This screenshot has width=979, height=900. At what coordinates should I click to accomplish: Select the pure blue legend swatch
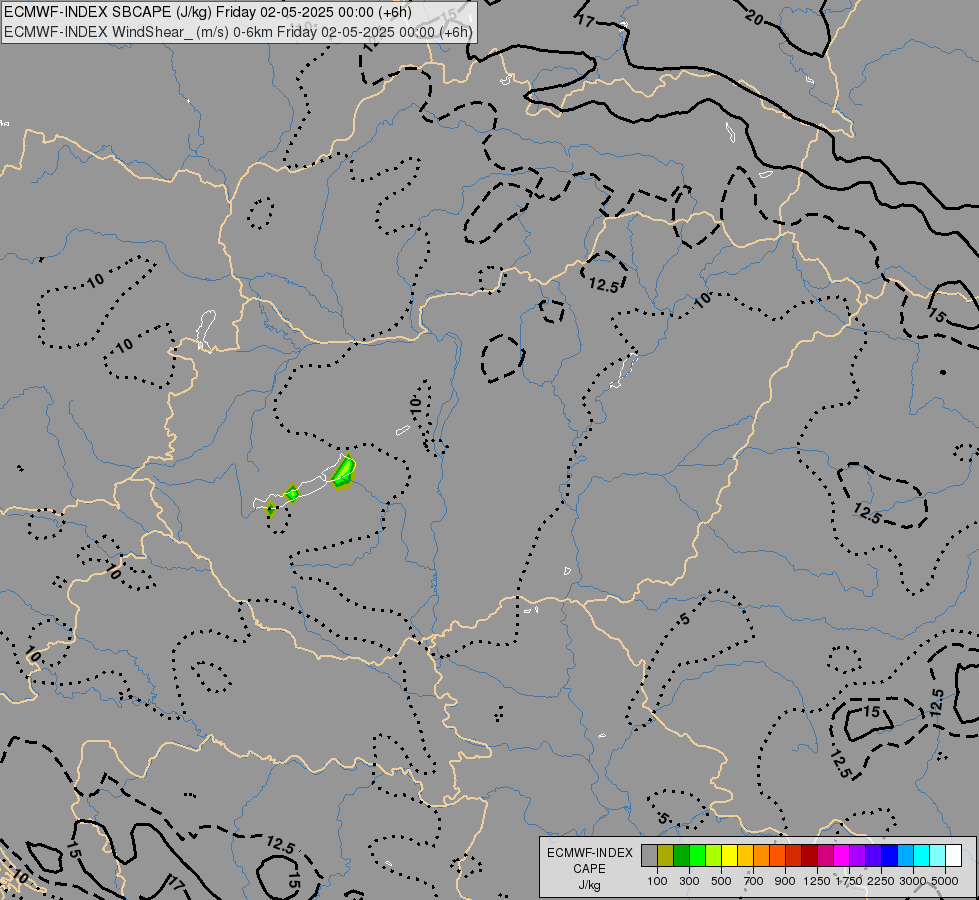point(890,856)
